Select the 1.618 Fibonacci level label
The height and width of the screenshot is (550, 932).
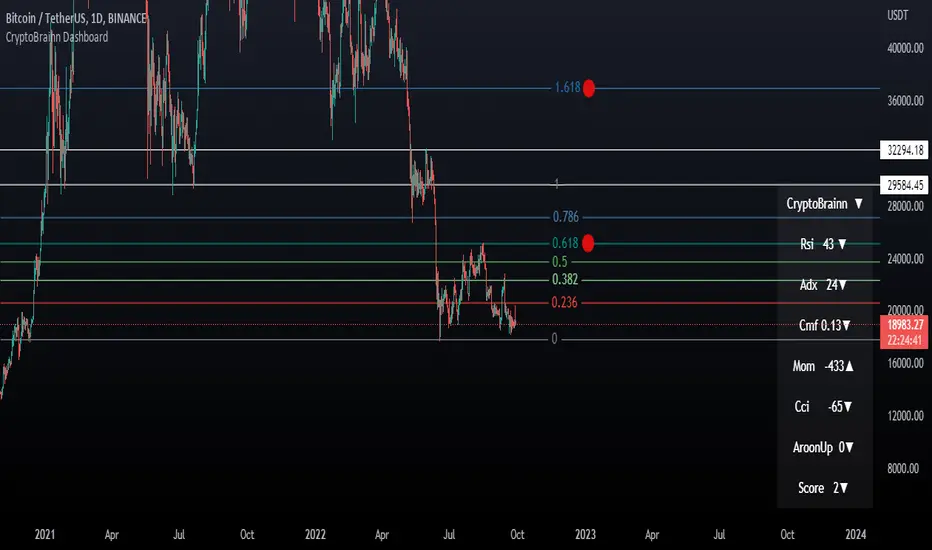(x=567, y=87)
